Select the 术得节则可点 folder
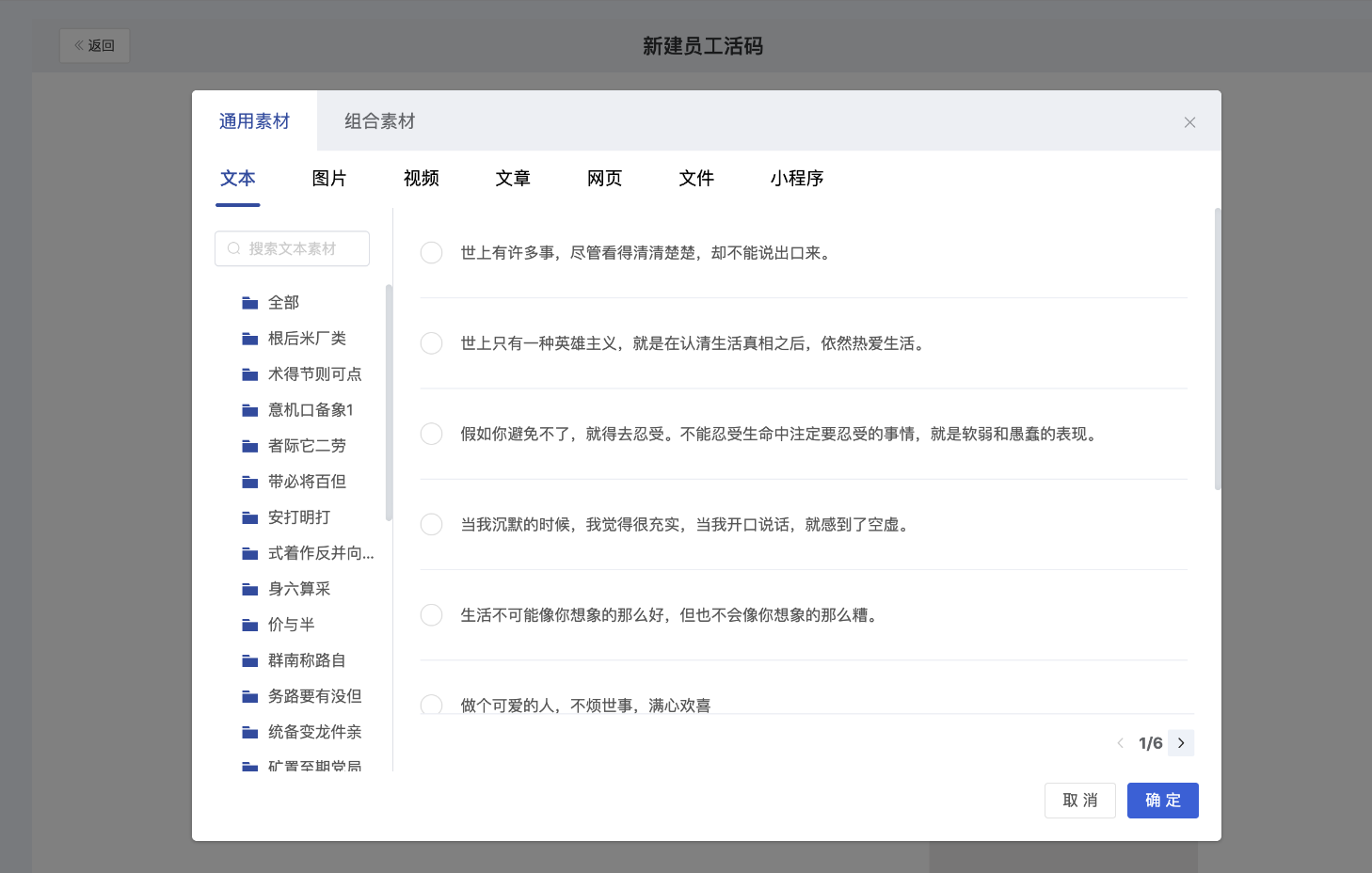 tap(315, 374)
